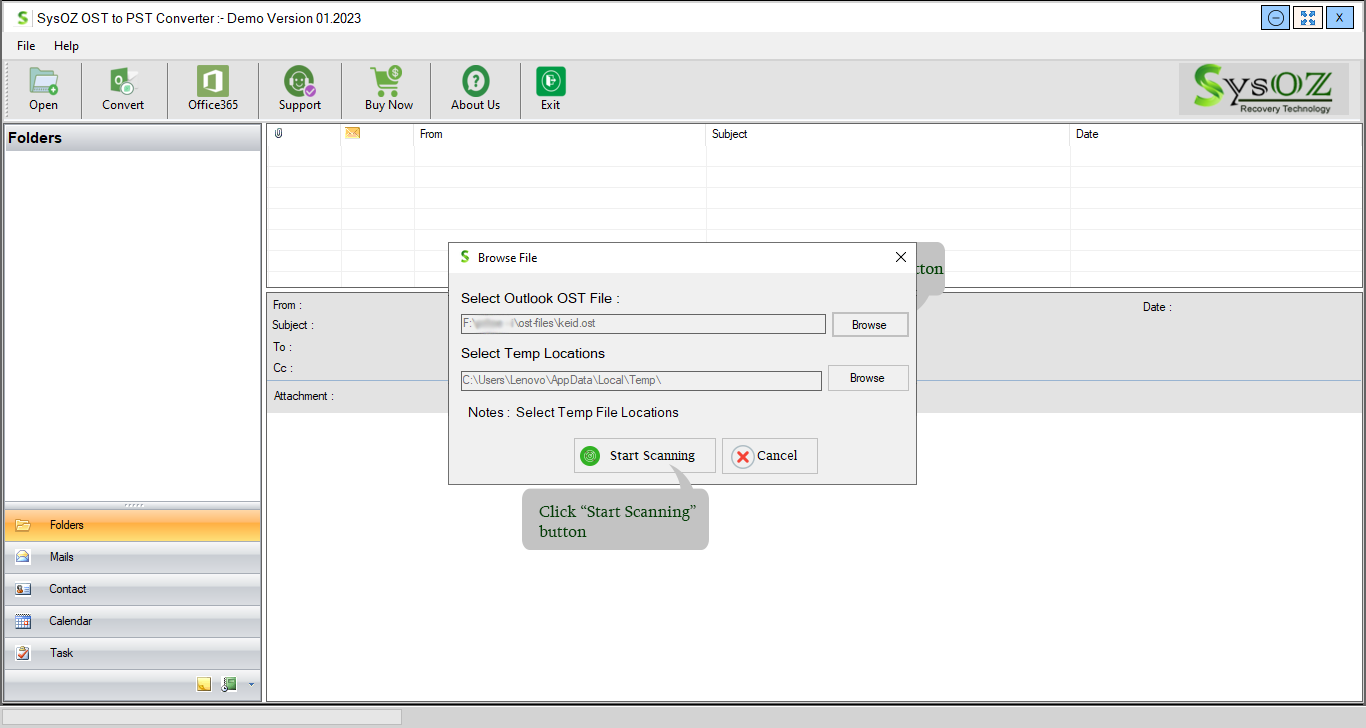Click the green Journal icon in navigation footer

[x=229, y=685]
